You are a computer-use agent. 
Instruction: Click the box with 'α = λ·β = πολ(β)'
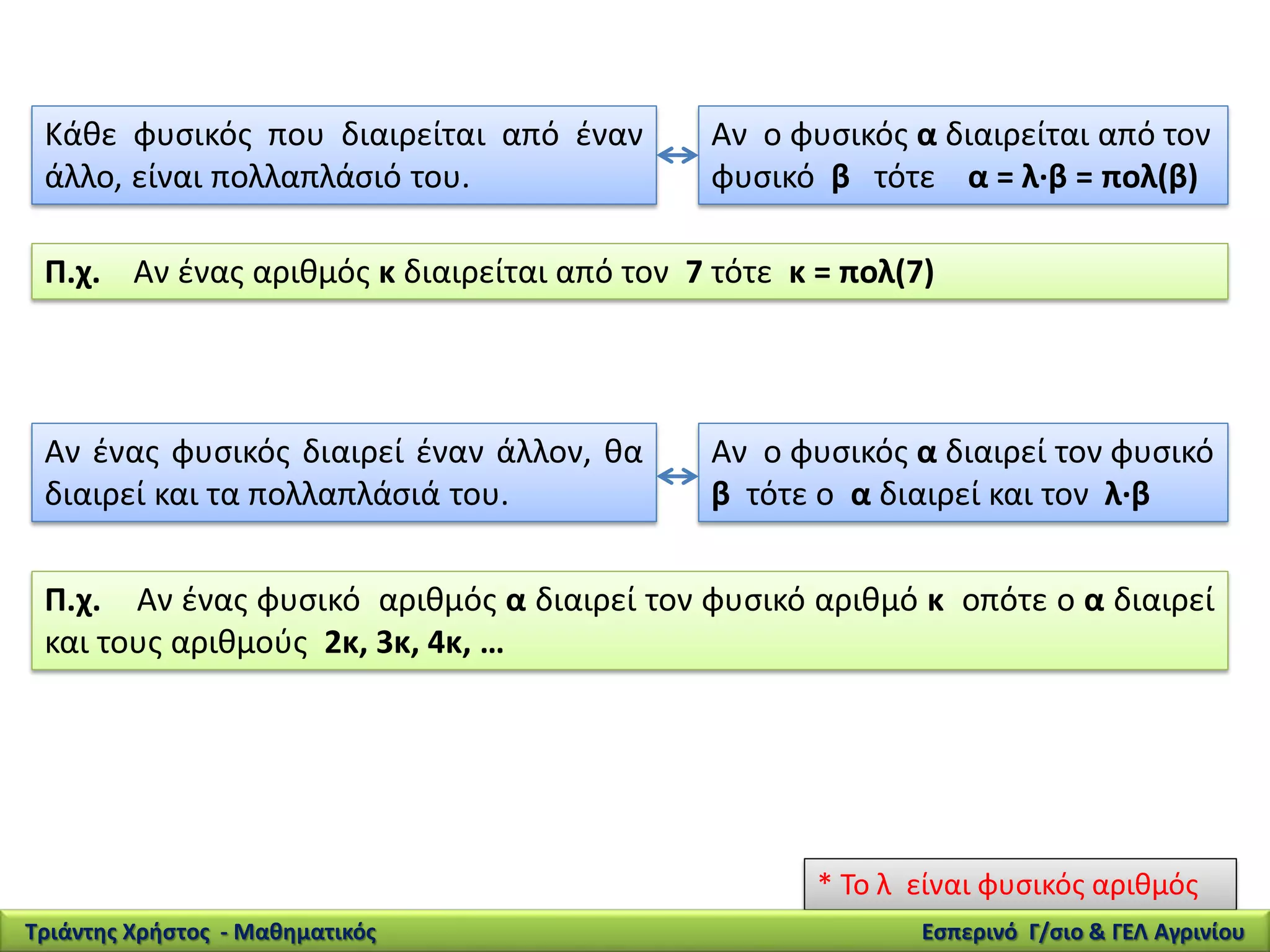click(x=962, y=155)
